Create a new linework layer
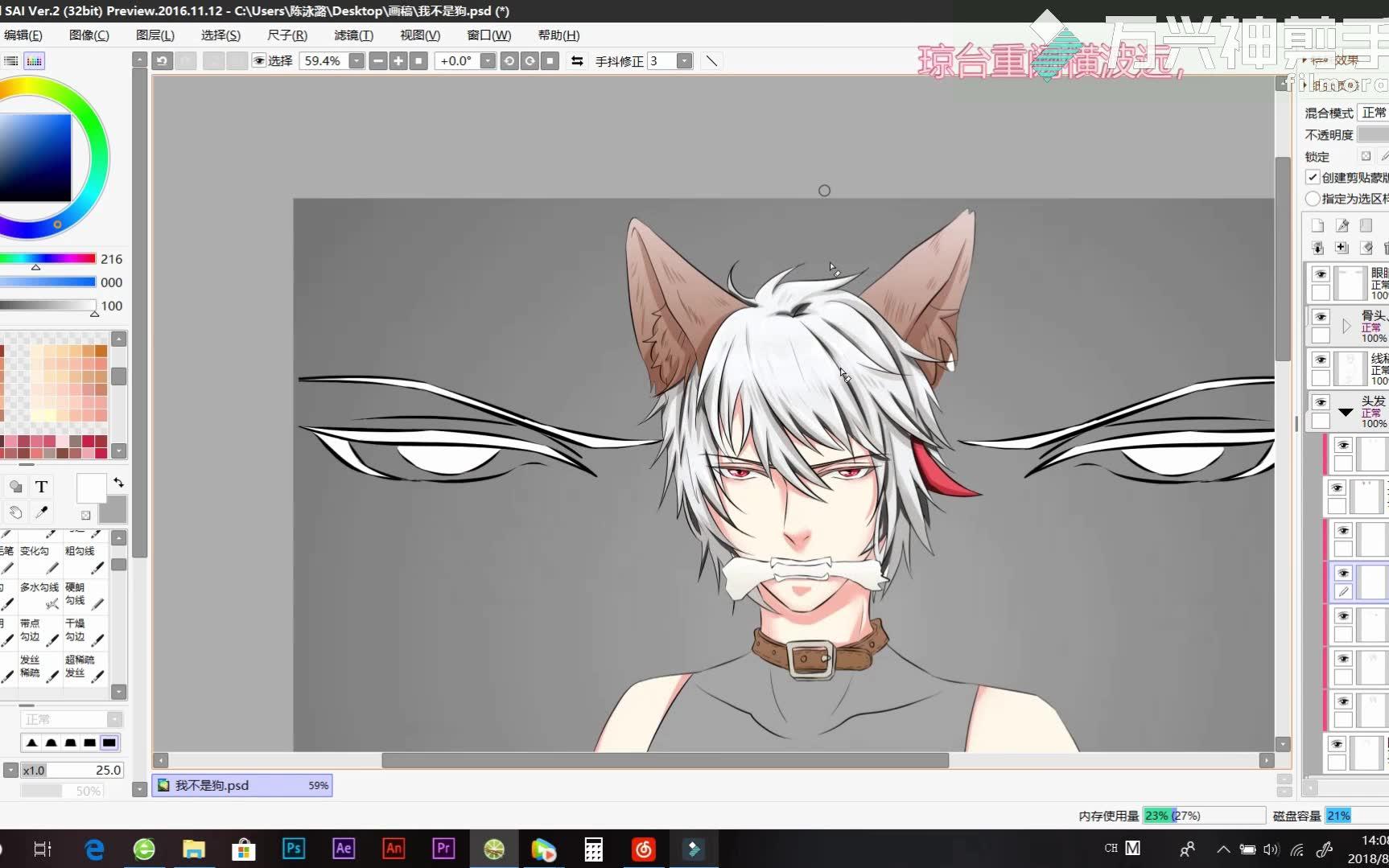This screenshot has height=868, width=1389. point(1342,226)
